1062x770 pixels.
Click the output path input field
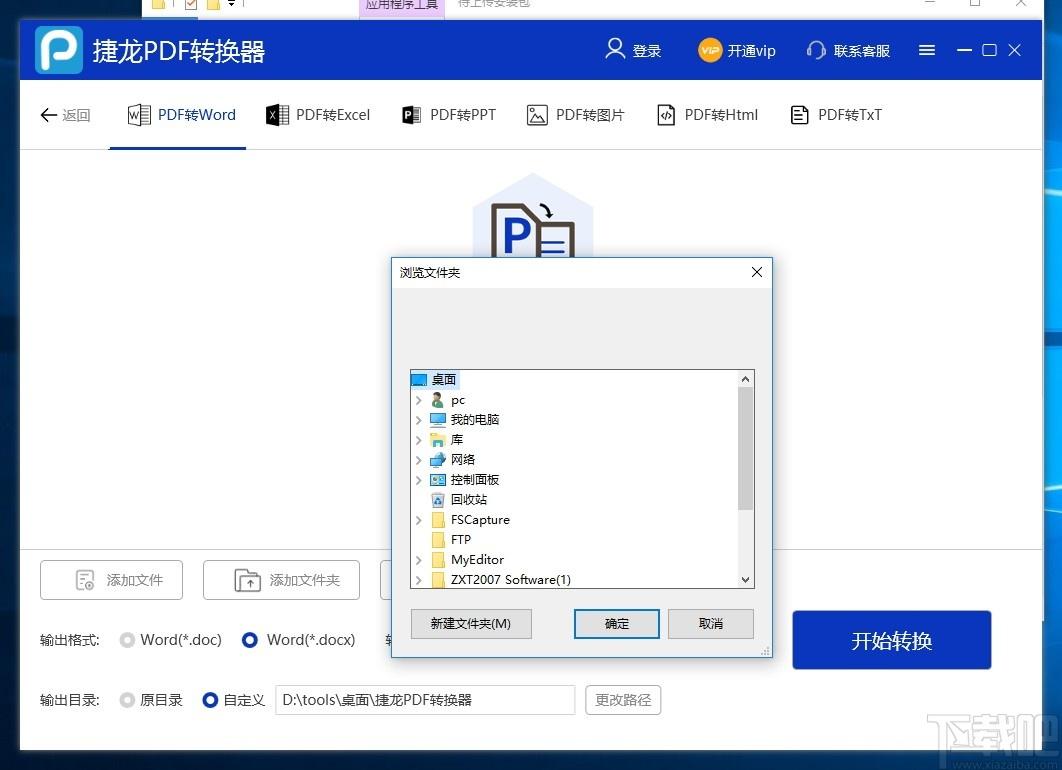[x=425, y=700]
